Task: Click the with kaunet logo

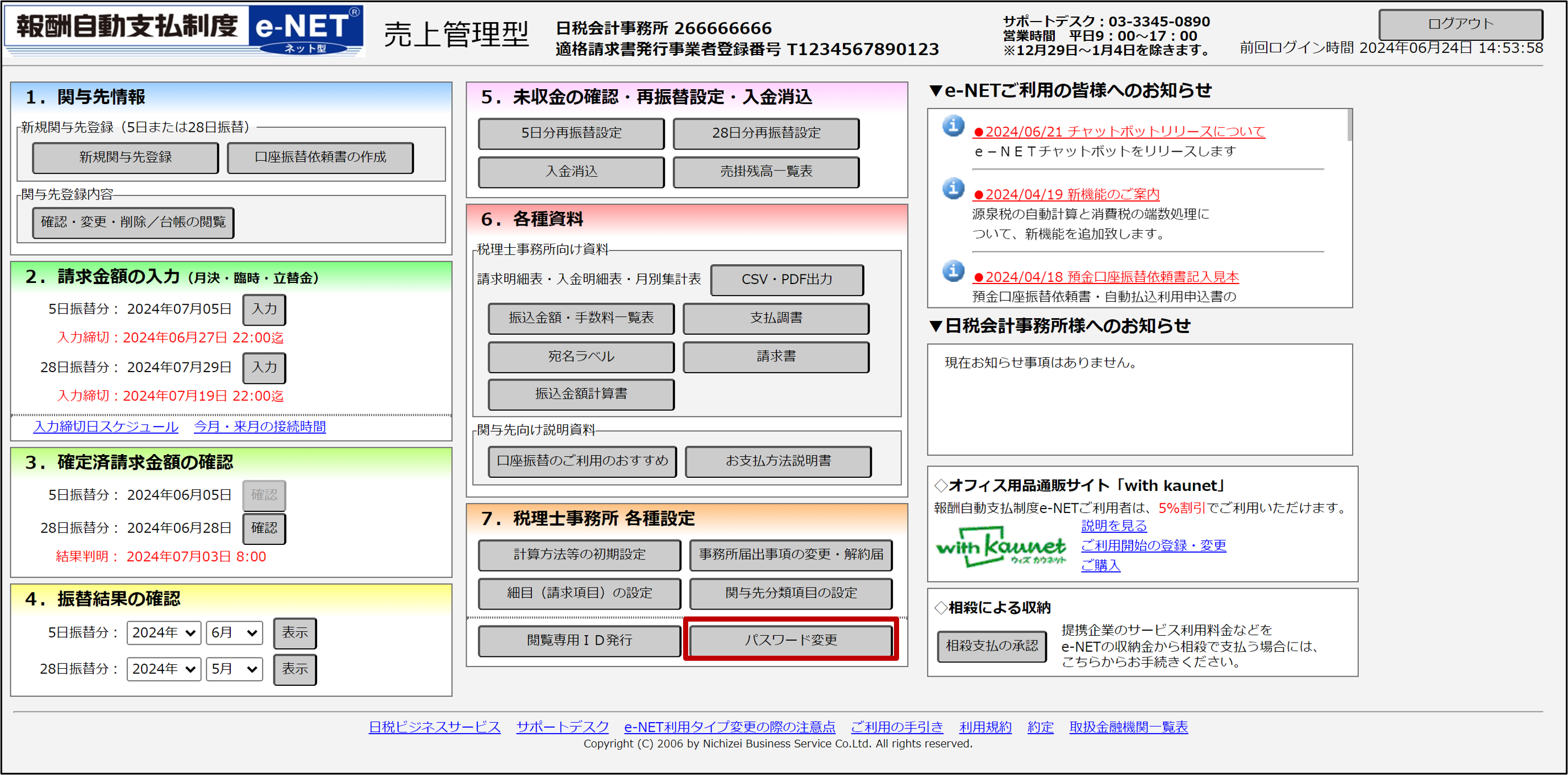Action: (1000, 548)
